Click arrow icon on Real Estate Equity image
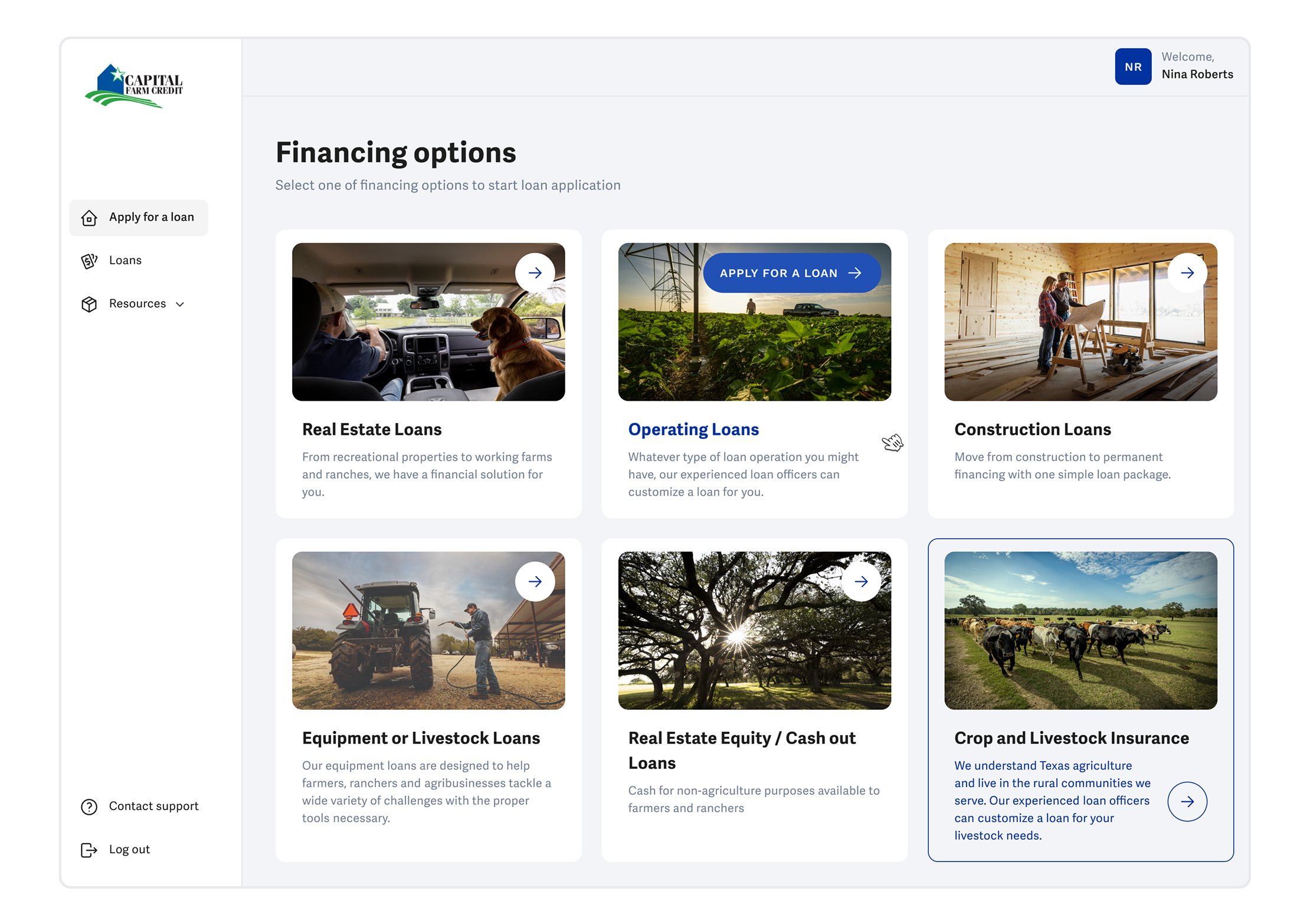This screenshot has width=1310, height=924. (x=861, y=582)
